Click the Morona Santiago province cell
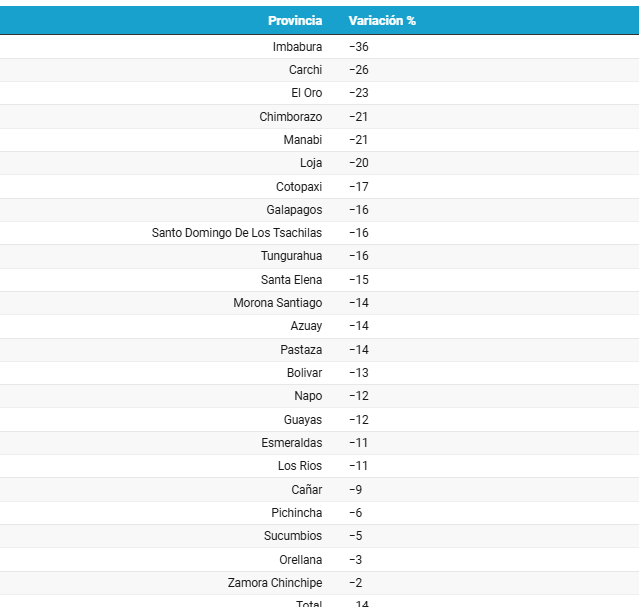 point(277,303)
